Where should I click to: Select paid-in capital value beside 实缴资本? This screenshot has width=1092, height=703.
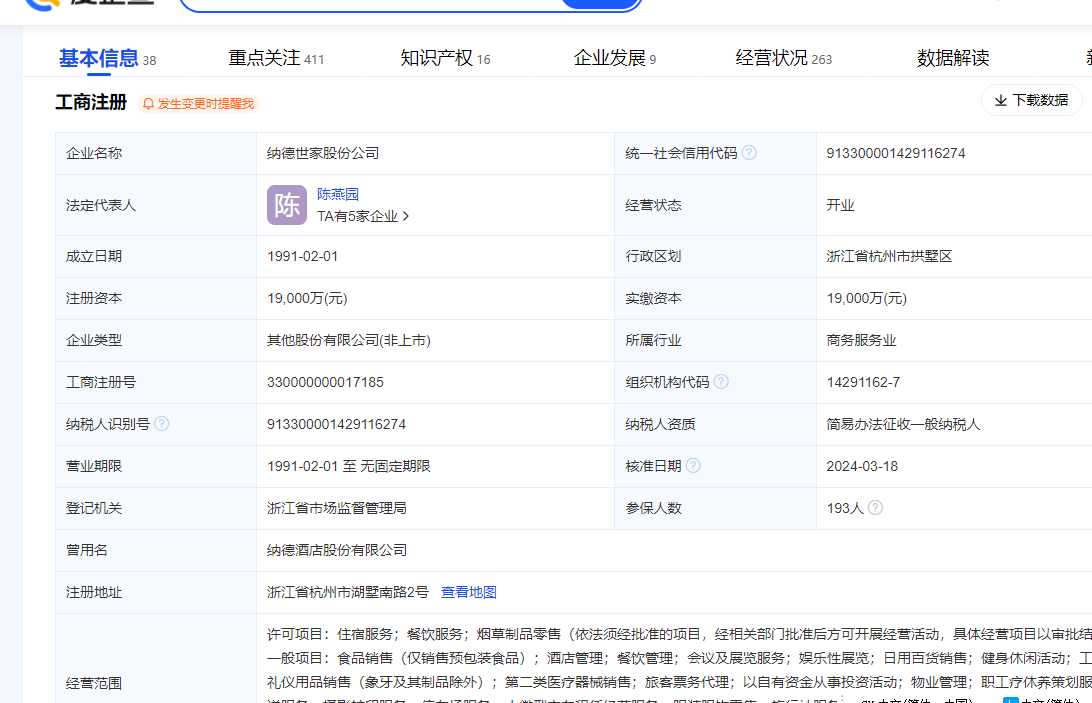tap(866, 298)
